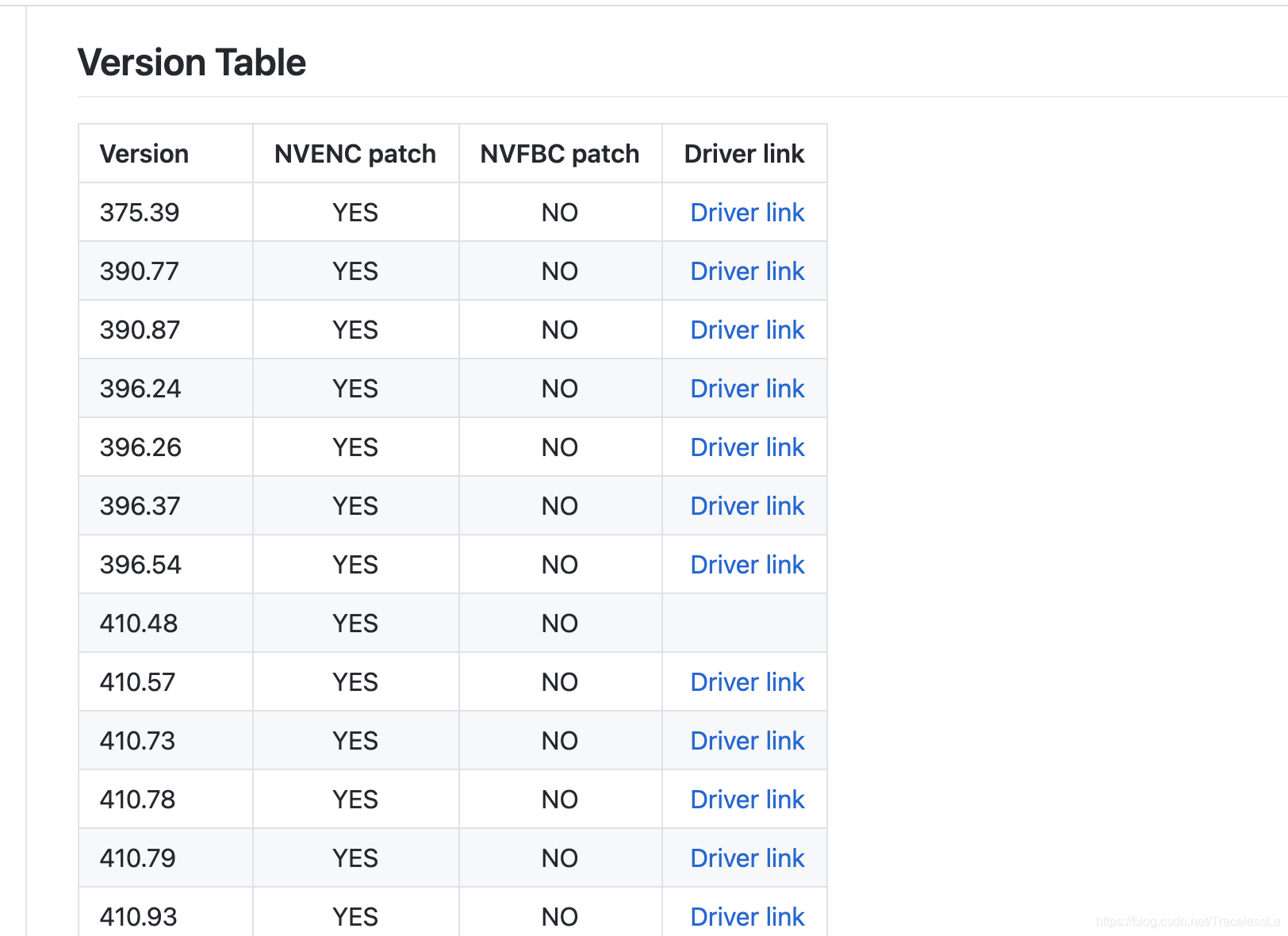Open the Driver link for version 410.57
Screen dimensions: 1288x936
coord(747,682)
